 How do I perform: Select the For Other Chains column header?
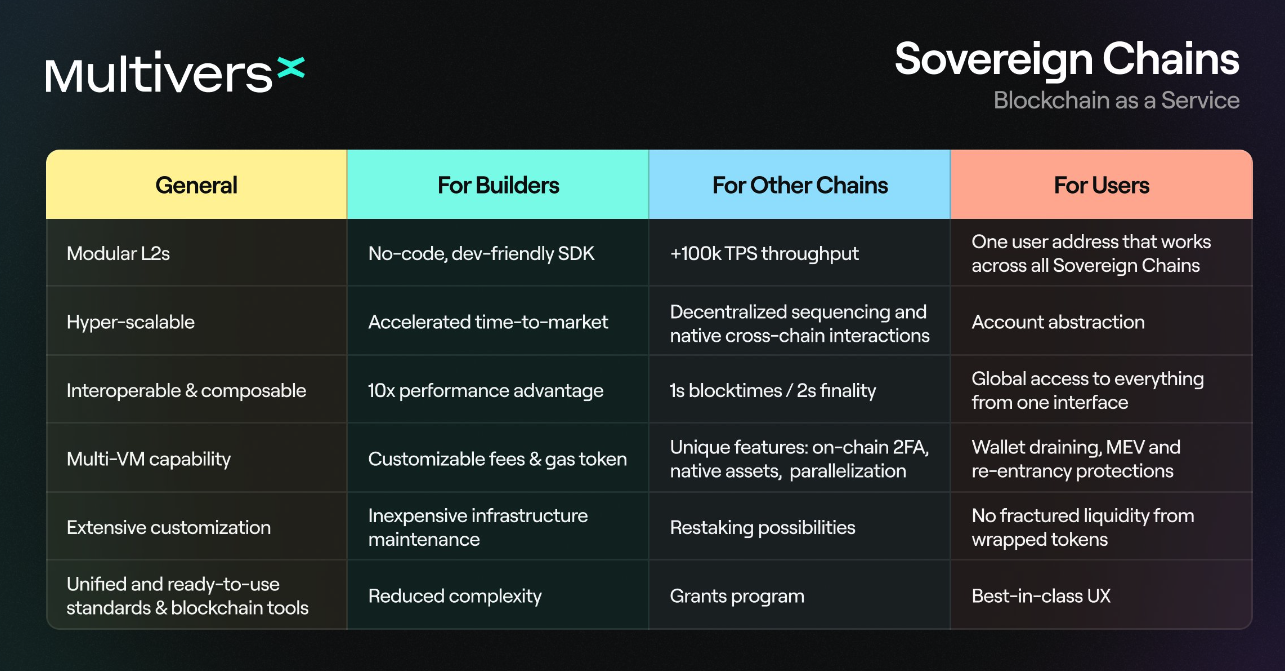tap(800, 185)
